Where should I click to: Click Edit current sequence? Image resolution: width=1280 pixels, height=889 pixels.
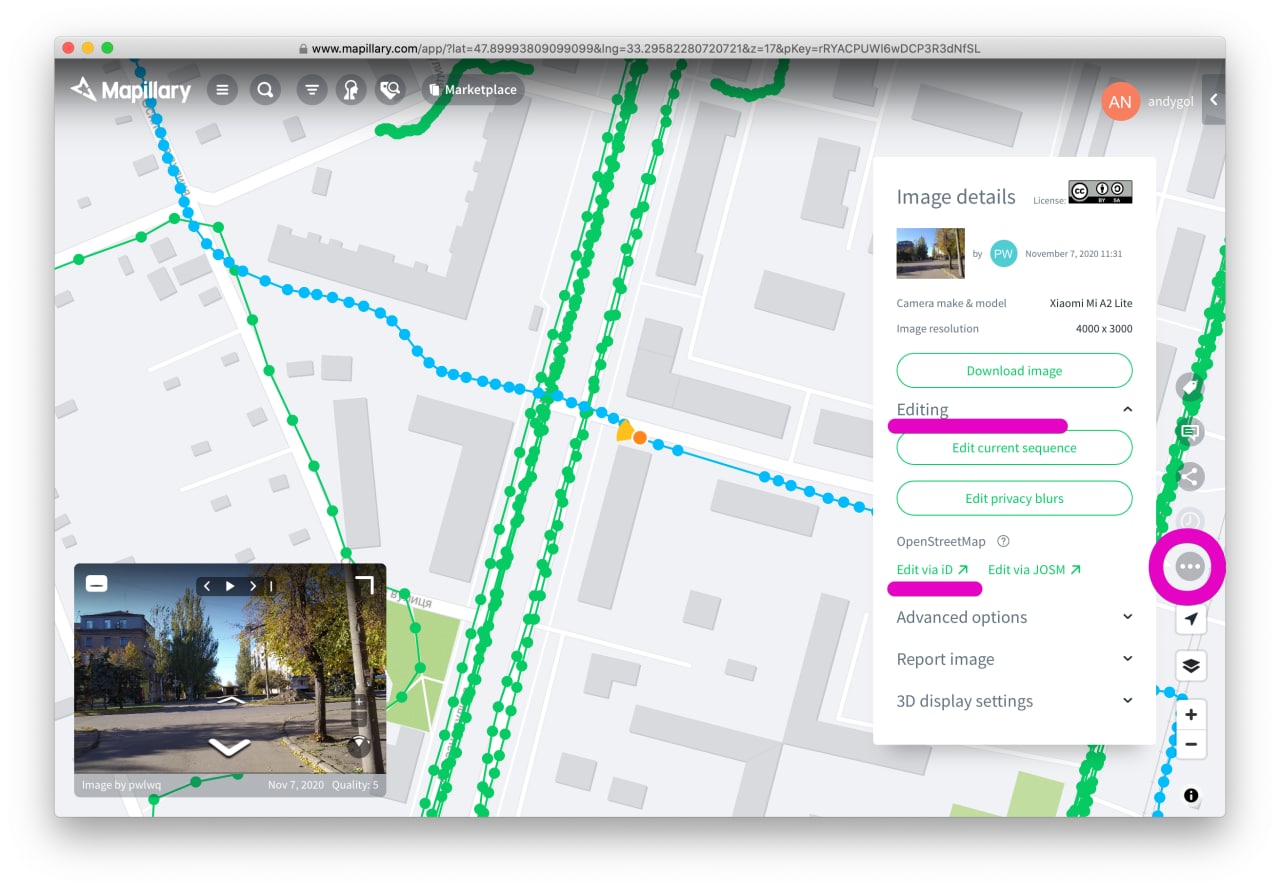[x=1014, y=448]
